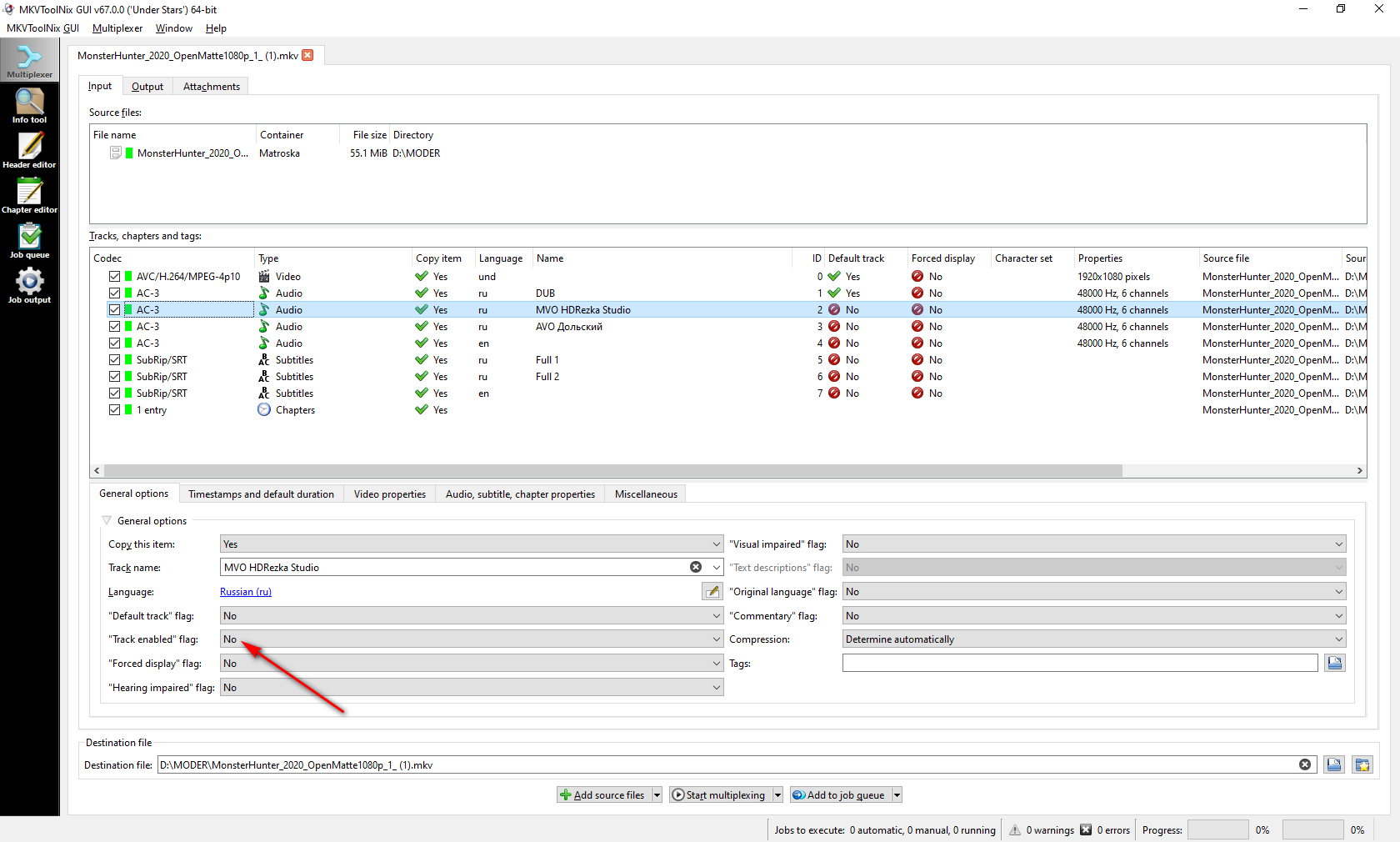
Task: Uncheck the MVO HDRezka Studio track checkbox
Action: click(x=114, y=309)
